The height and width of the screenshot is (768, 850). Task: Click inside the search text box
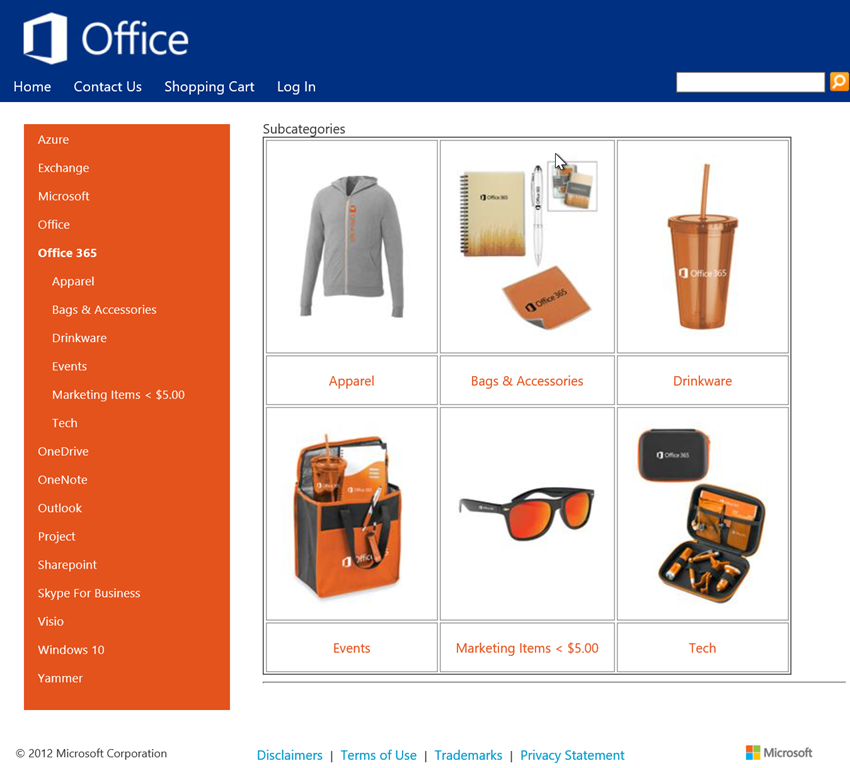tap(750, 82)
